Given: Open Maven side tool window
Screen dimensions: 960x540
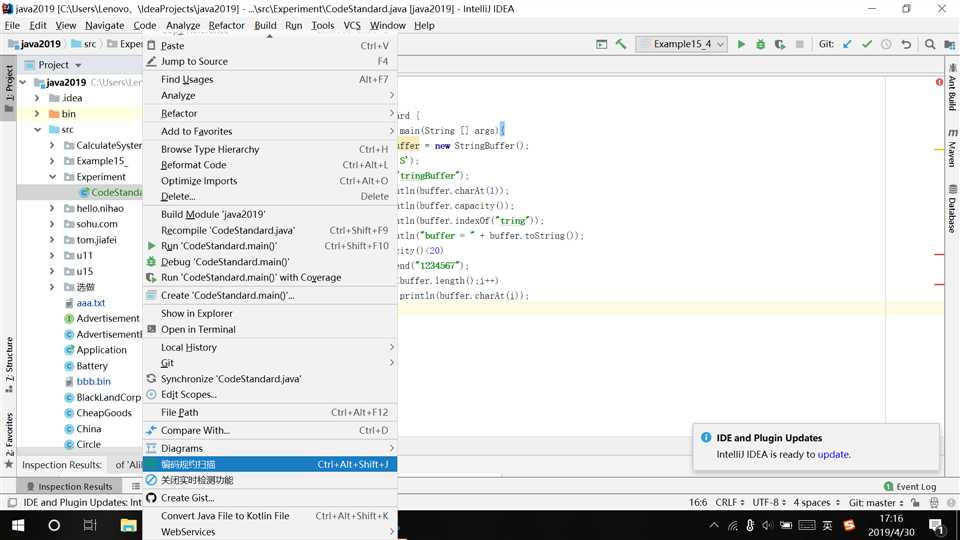Looking at the screenshot, I should coord(952,148).
